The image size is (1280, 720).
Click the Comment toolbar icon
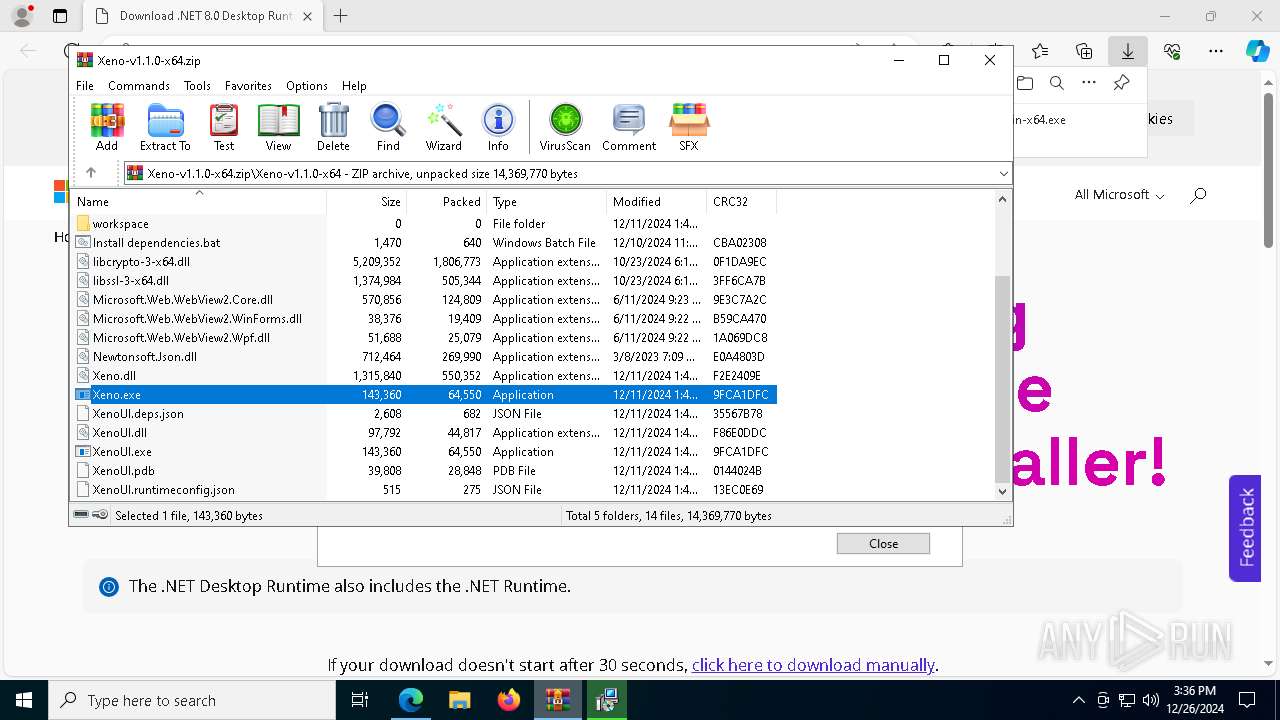pos(629,127)
